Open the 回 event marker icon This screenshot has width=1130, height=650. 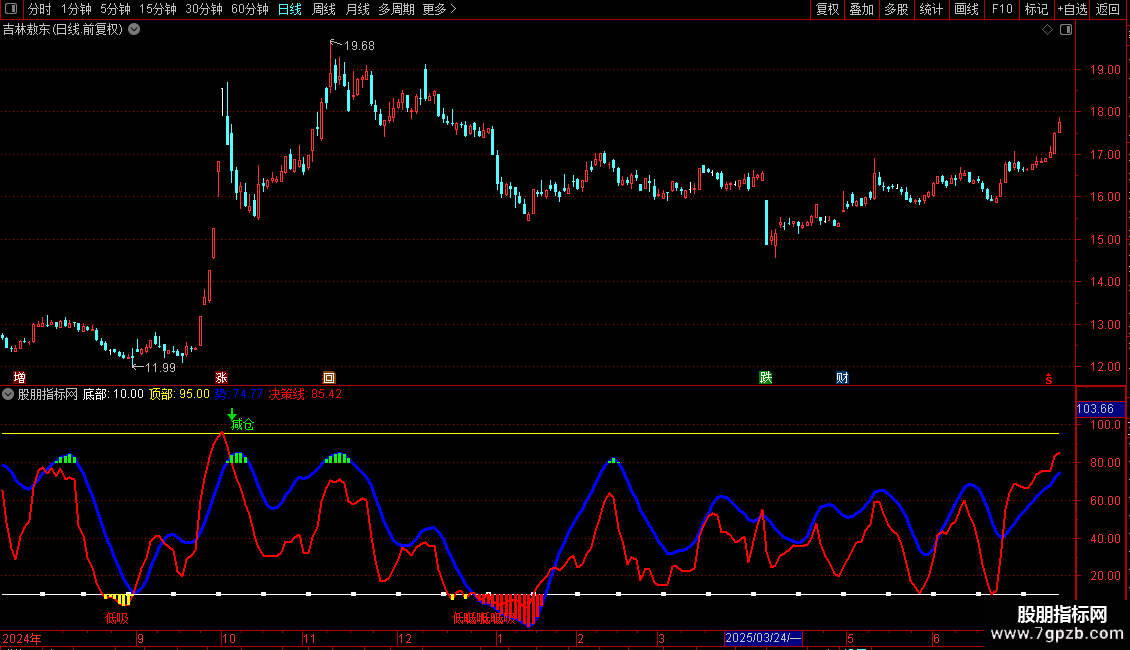click(x=329, y=378)
